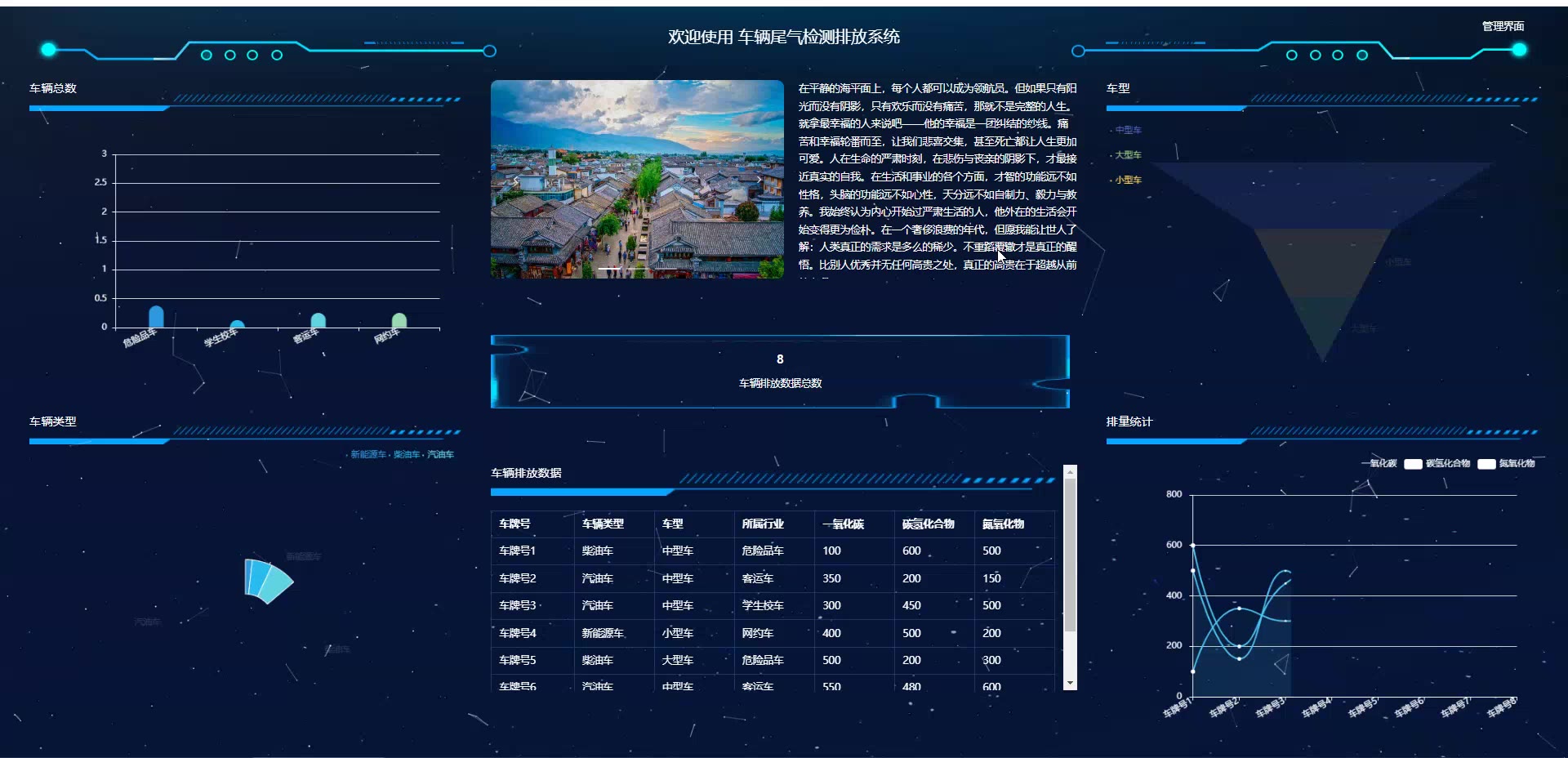Click 车辆总数 panel title
1568x758 pixels.
[53, 88]
